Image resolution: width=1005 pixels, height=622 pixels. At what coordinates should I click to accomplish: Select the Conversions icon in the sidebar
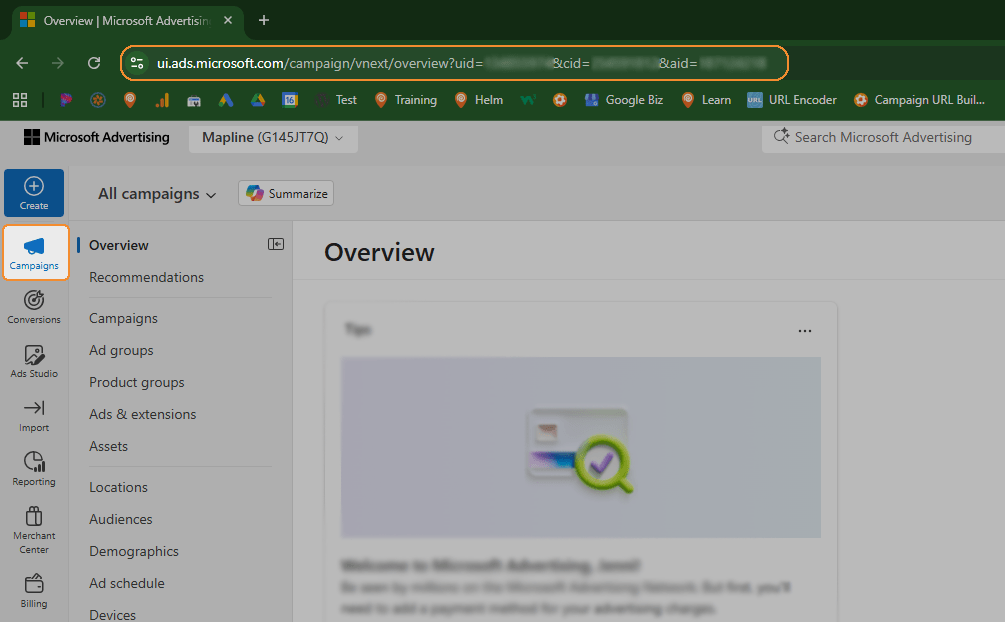(x=33, y=305)
